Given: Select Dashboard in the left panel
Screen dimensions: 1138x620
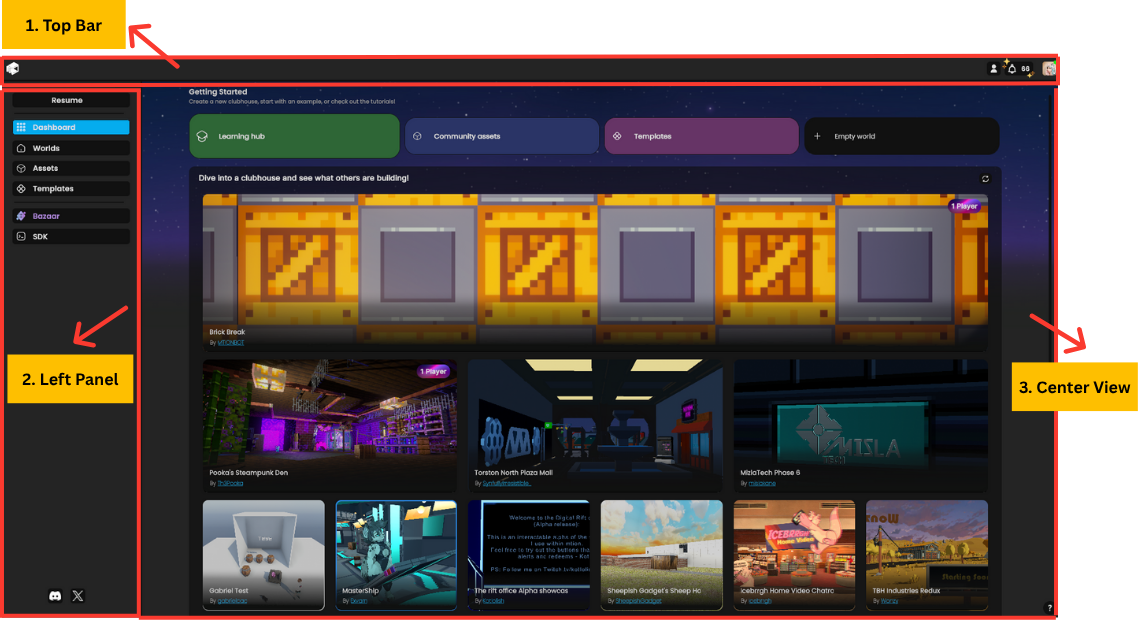Looking at the screenshot, I should tap(71, 128).
